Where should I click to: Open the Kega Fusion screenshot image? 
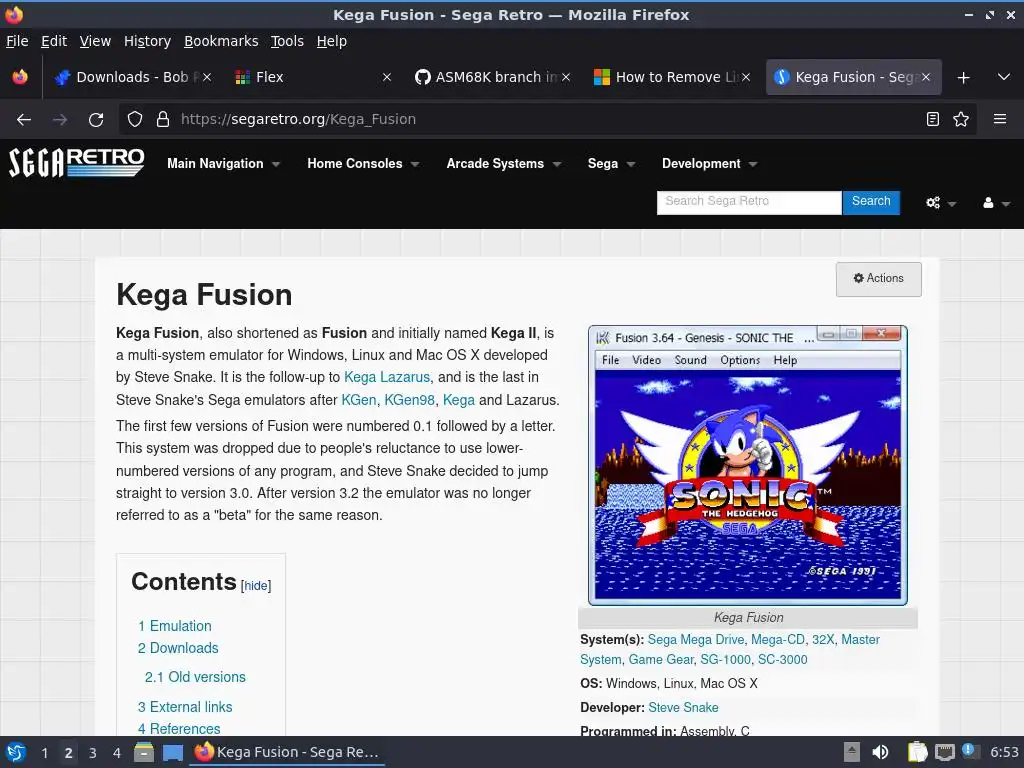[x=748, y=466]
